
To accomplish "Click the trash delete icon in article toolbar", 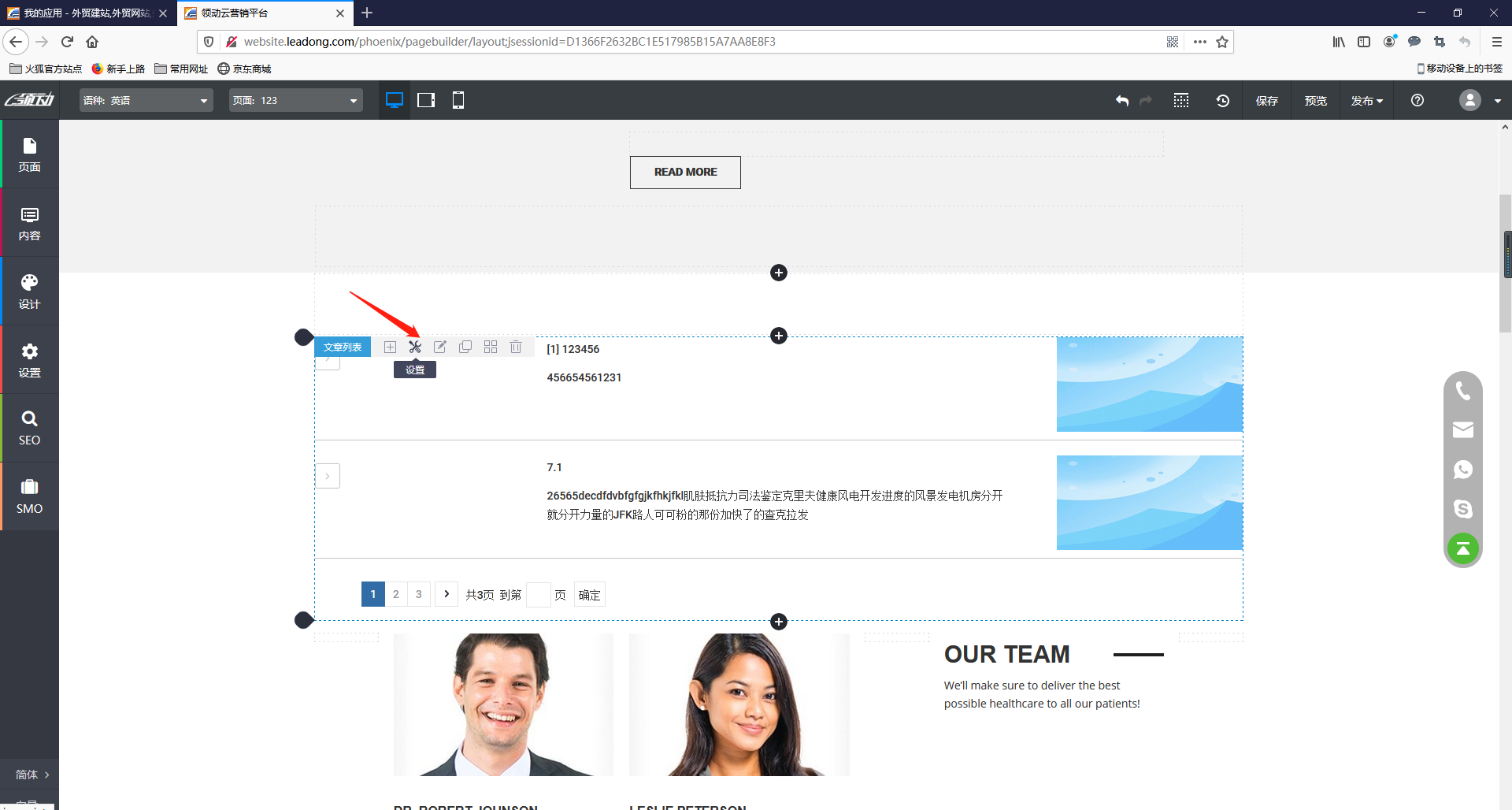I will pos(516,347).
